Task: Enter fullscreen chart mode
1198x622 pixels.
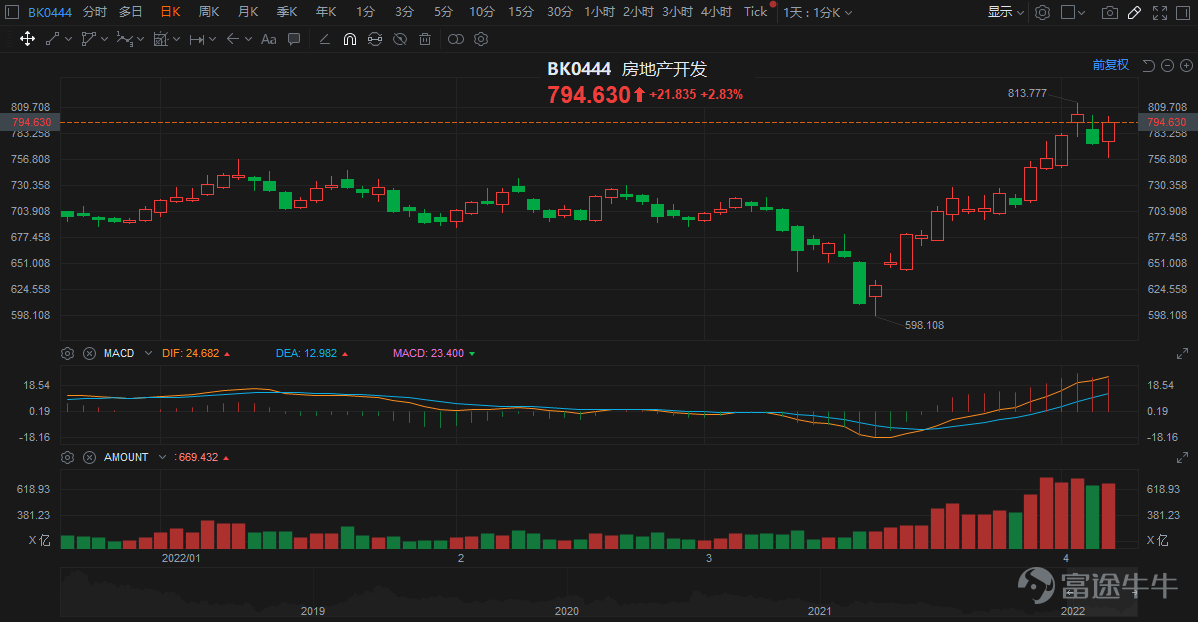Action: tap(1160, 12)
